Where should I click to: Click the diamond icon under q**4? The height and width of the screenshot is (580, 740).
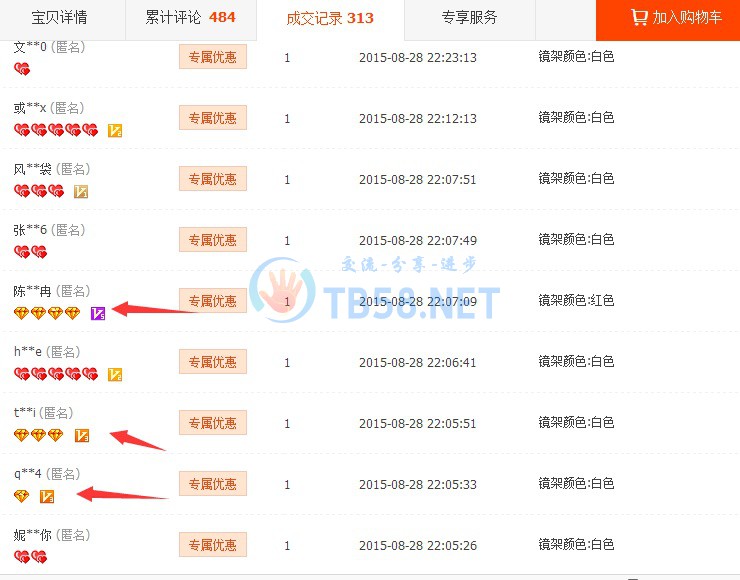[21, 496]
